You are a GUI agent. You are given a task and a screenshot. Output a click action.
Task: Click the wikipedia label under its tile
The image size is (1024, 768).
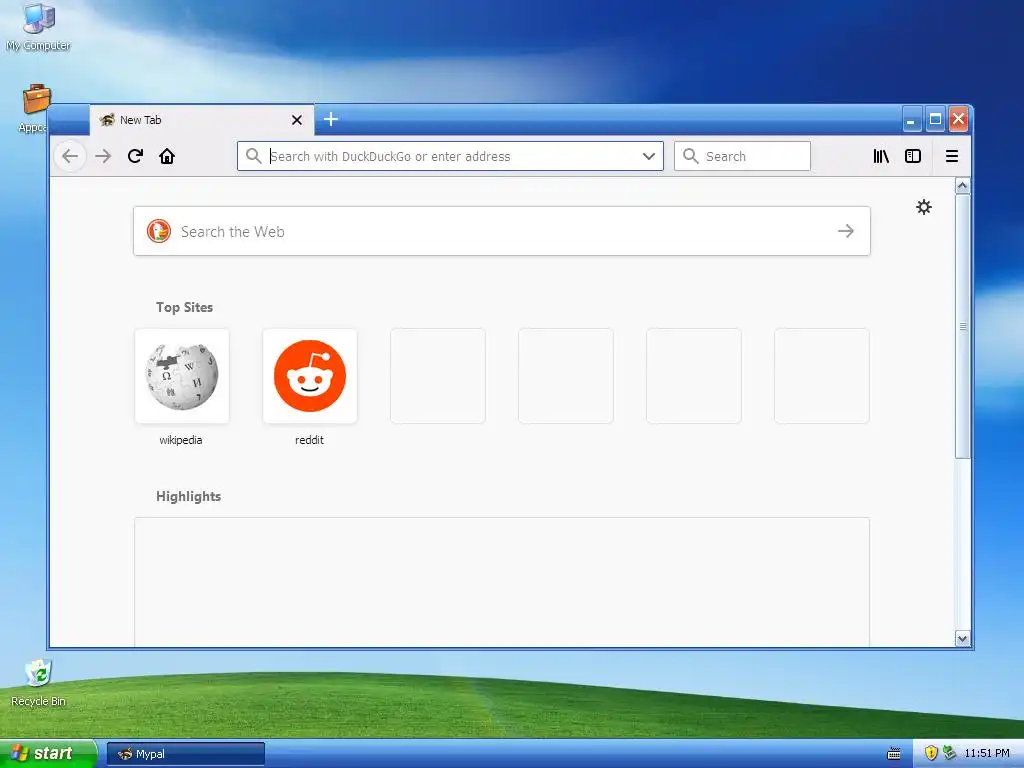pos(181,440)
